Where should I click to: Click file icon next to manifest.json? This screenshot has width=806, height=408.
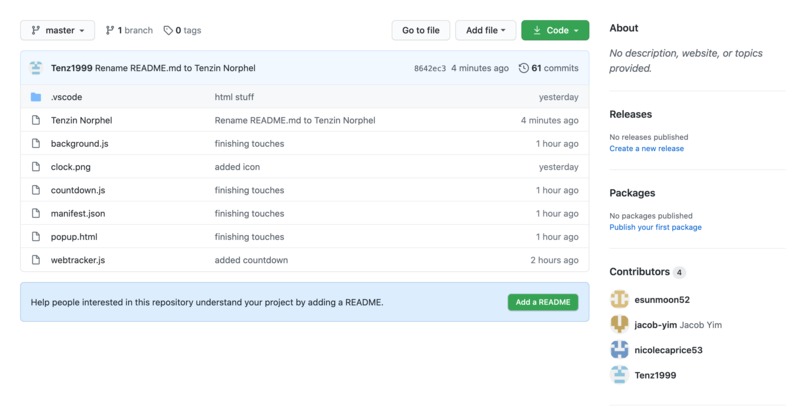pos(35,213)
